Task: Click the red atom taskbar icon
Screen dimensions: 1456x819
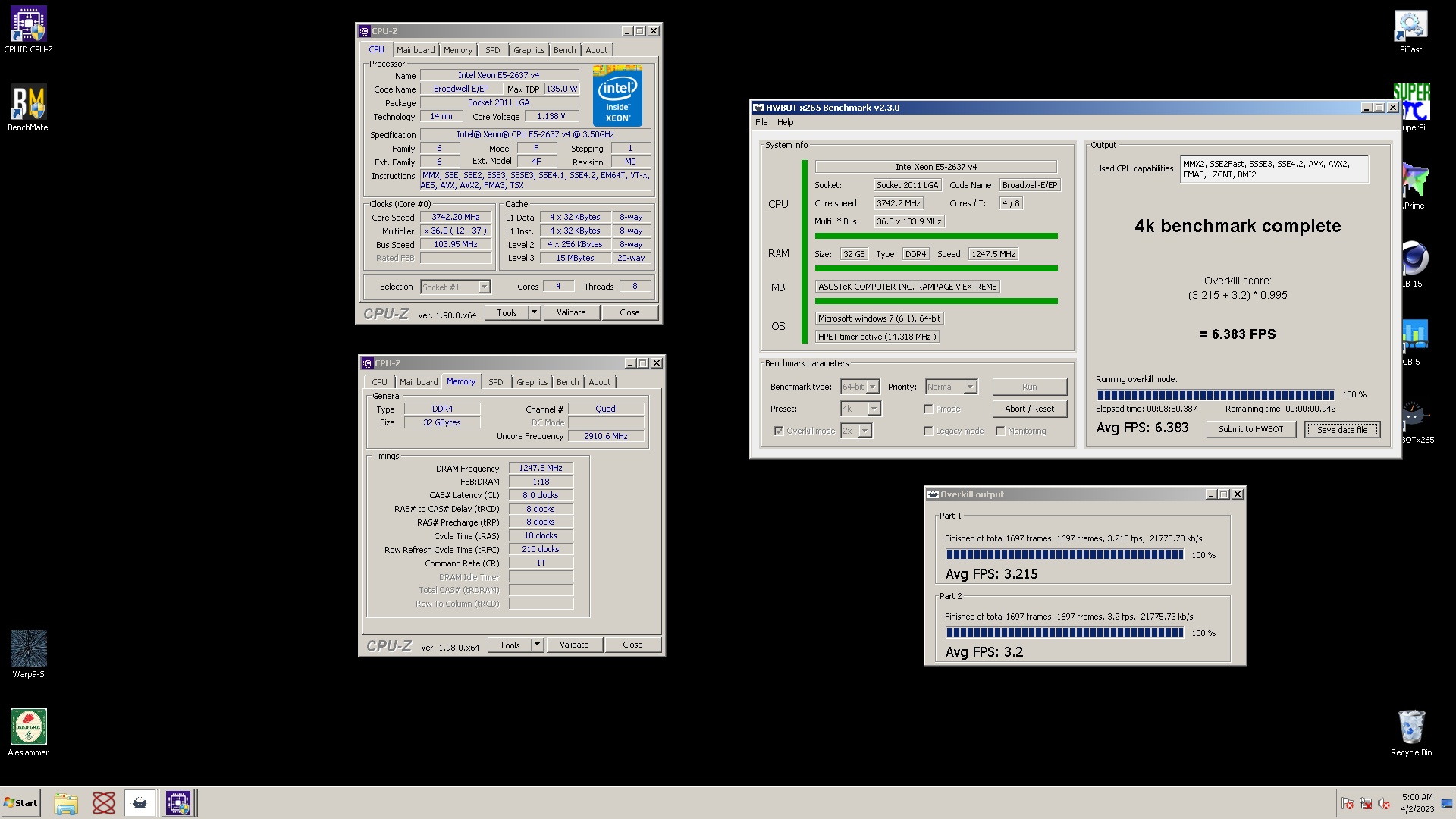Action: [x=104, y=803]
